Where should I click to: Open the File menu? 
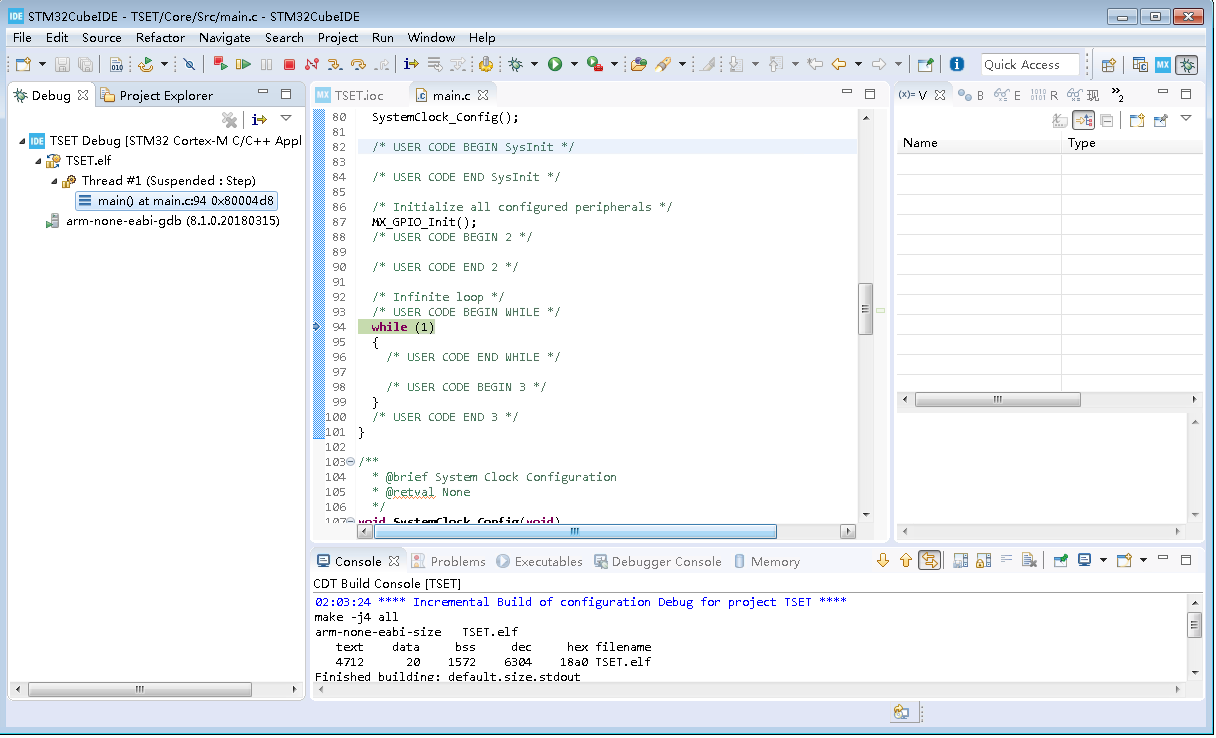22,37
